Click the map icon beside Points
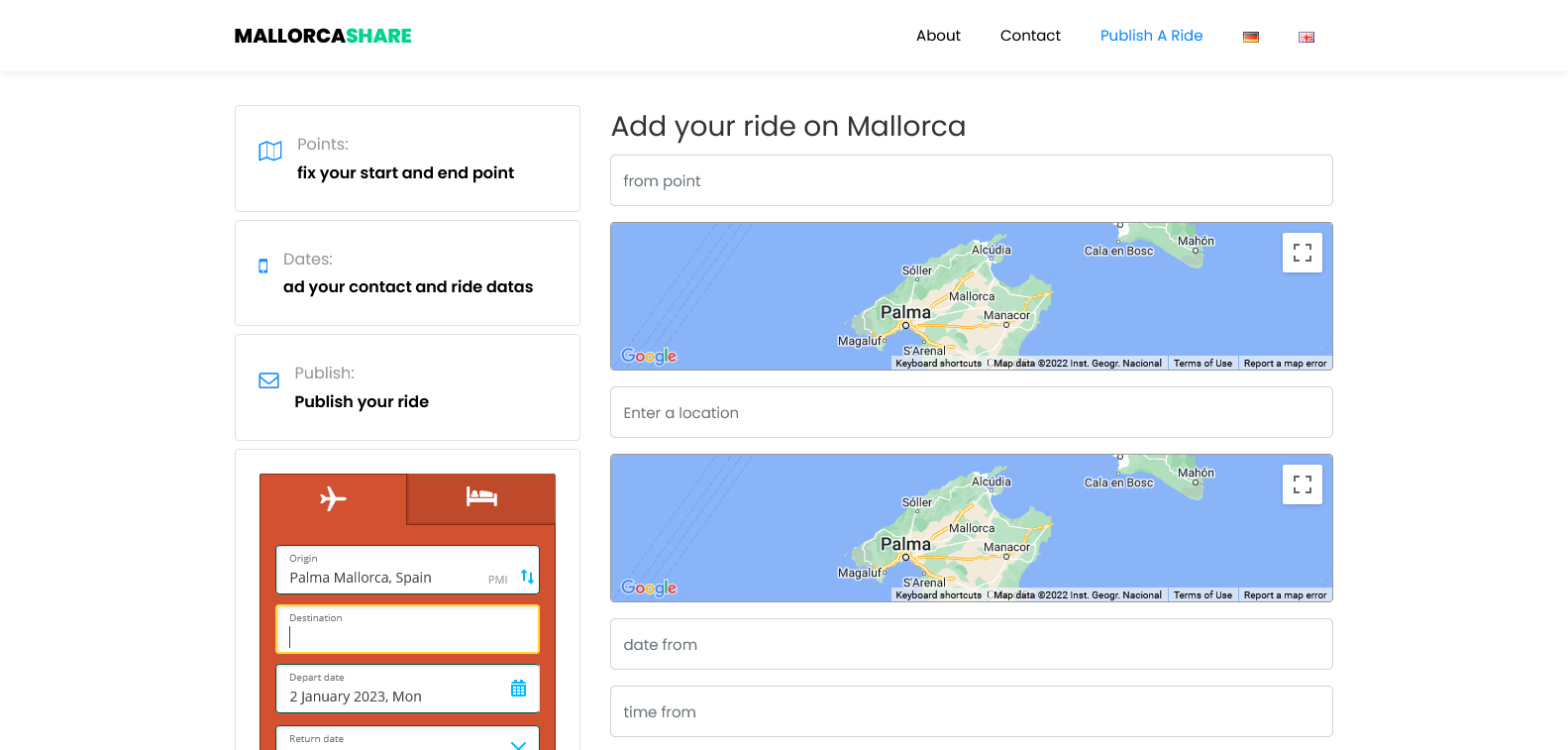Viewport: 1568px width, 750px height. click(x=270, y=151)
